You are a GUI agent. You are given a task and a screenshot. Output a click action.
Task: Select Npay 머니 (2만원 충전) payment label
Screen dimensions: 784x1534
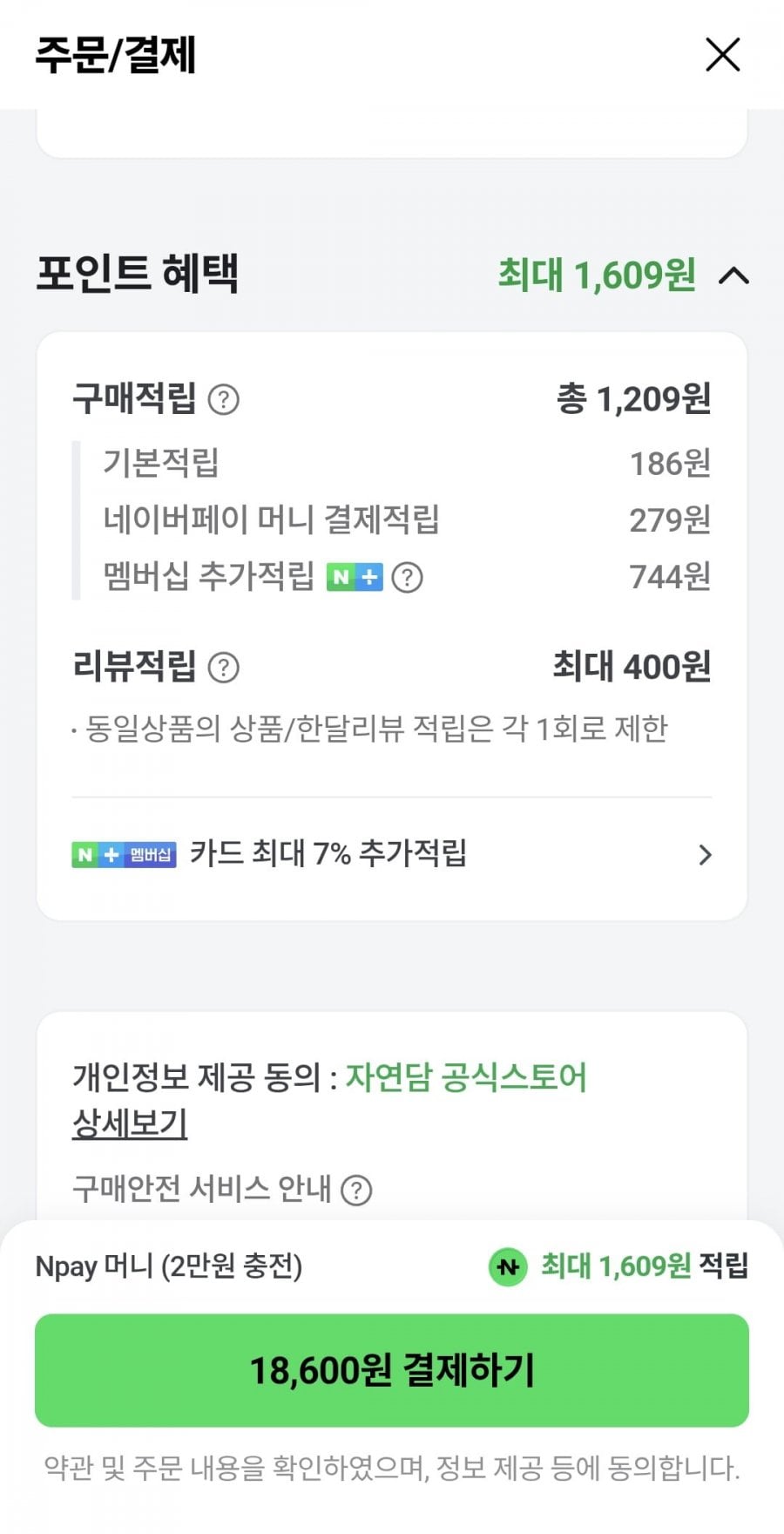pos(169,1266)
